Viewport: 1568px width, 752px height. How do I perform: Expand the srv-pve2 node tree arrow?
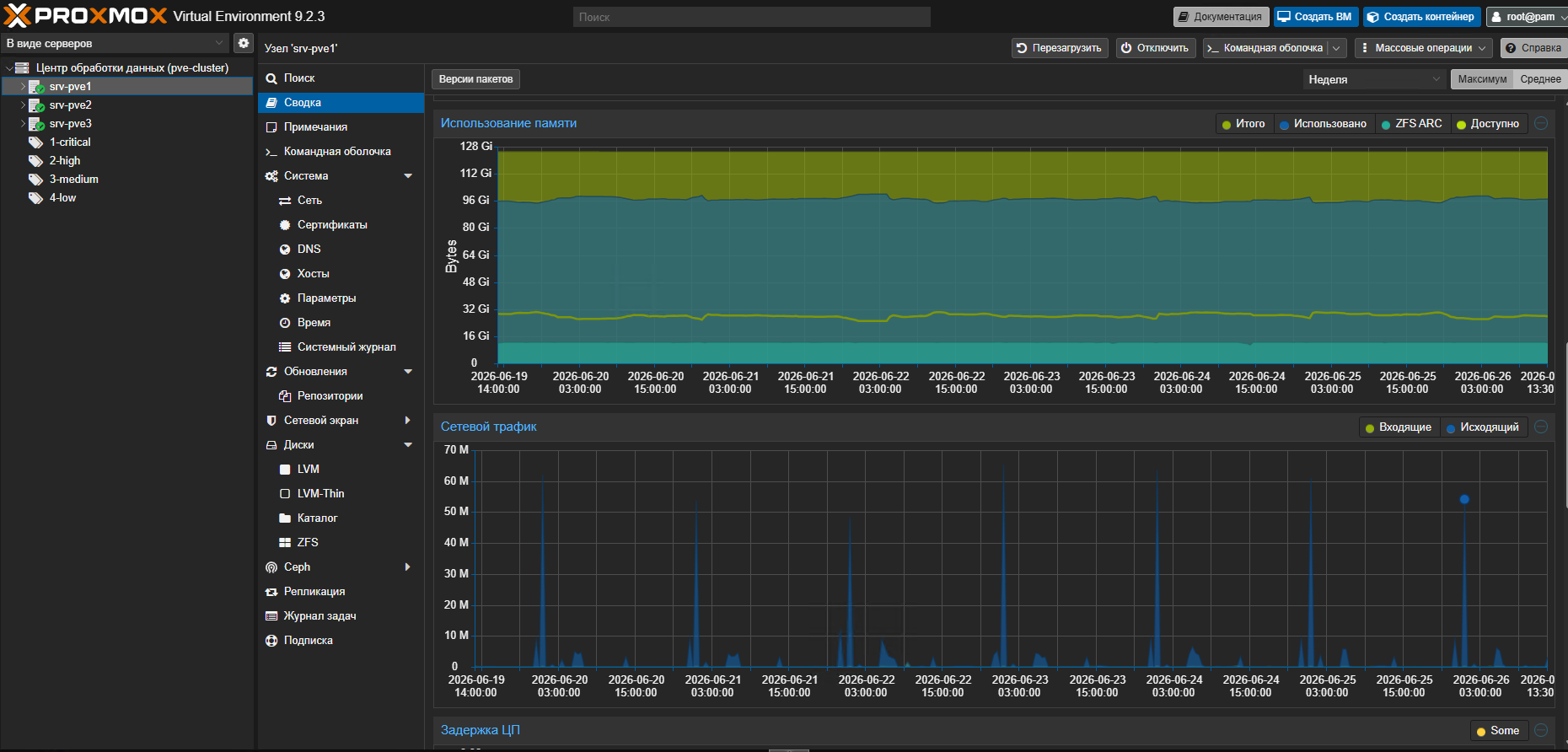pyautogui.click(x=23, y=105)
